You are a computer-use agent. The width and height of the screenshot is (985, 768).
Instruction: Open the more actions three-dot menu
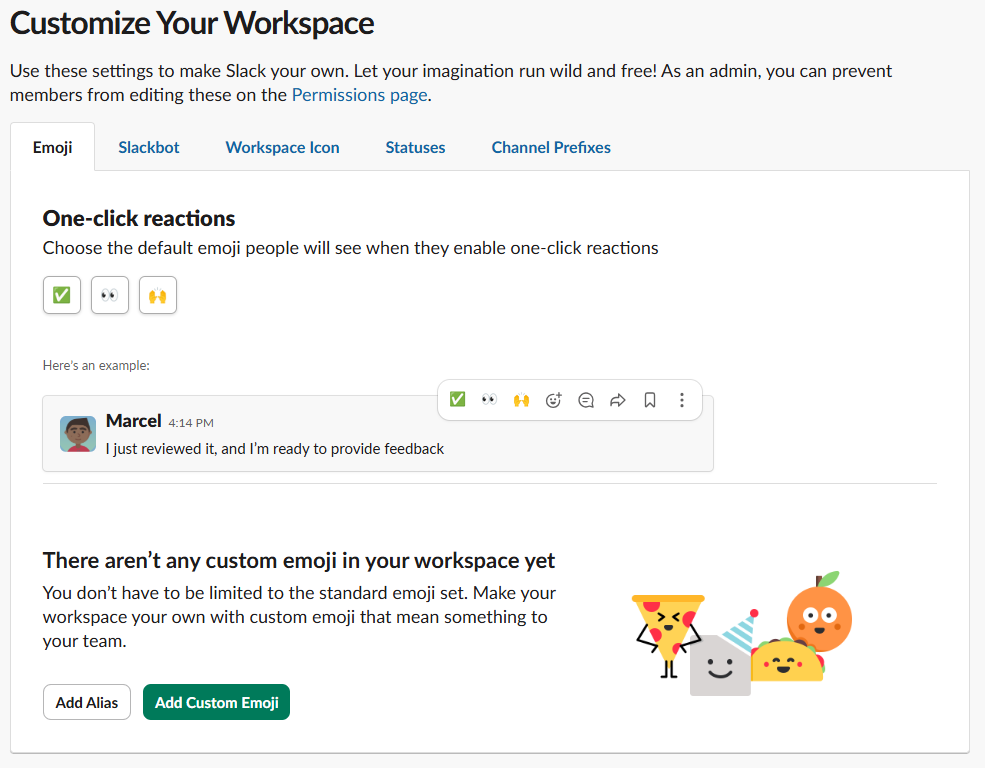coord(682,400)
